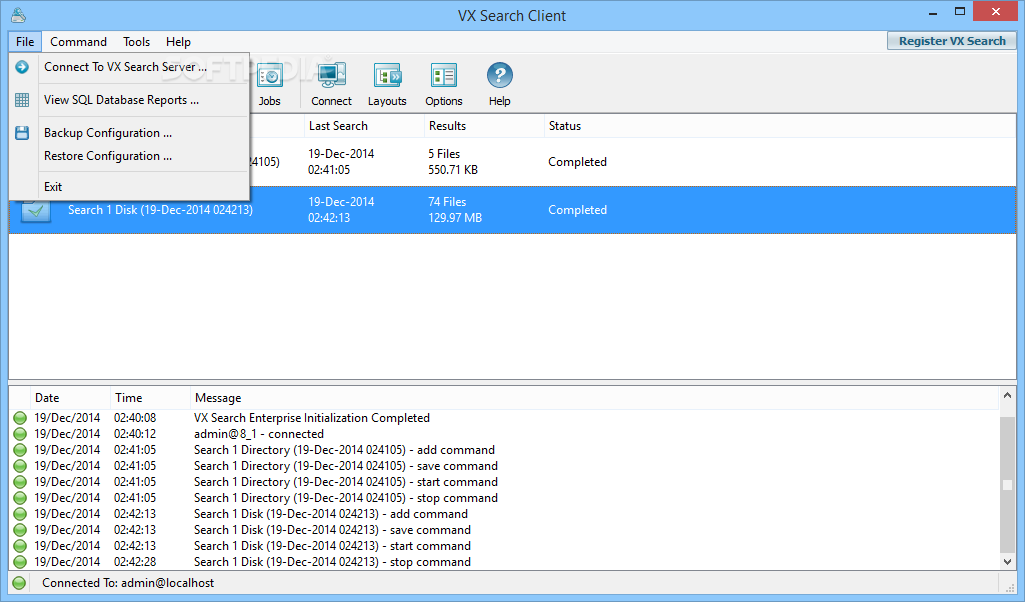Click the Status column header
Image resolution: width=1025 pixels, height=602 pixels.
(780, 126)
